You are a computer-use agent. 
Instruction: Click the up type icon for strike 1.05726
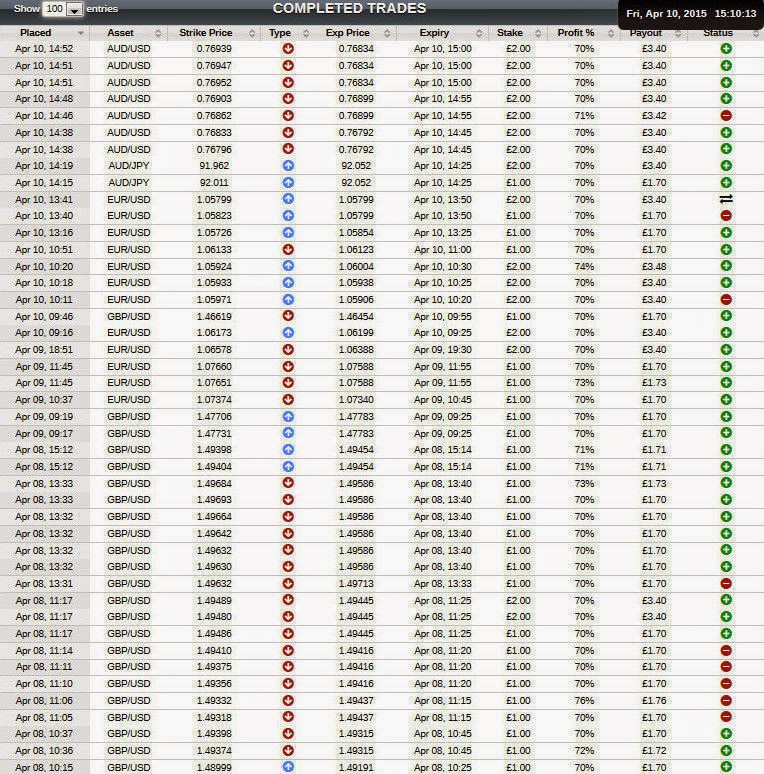coord(288,232)
